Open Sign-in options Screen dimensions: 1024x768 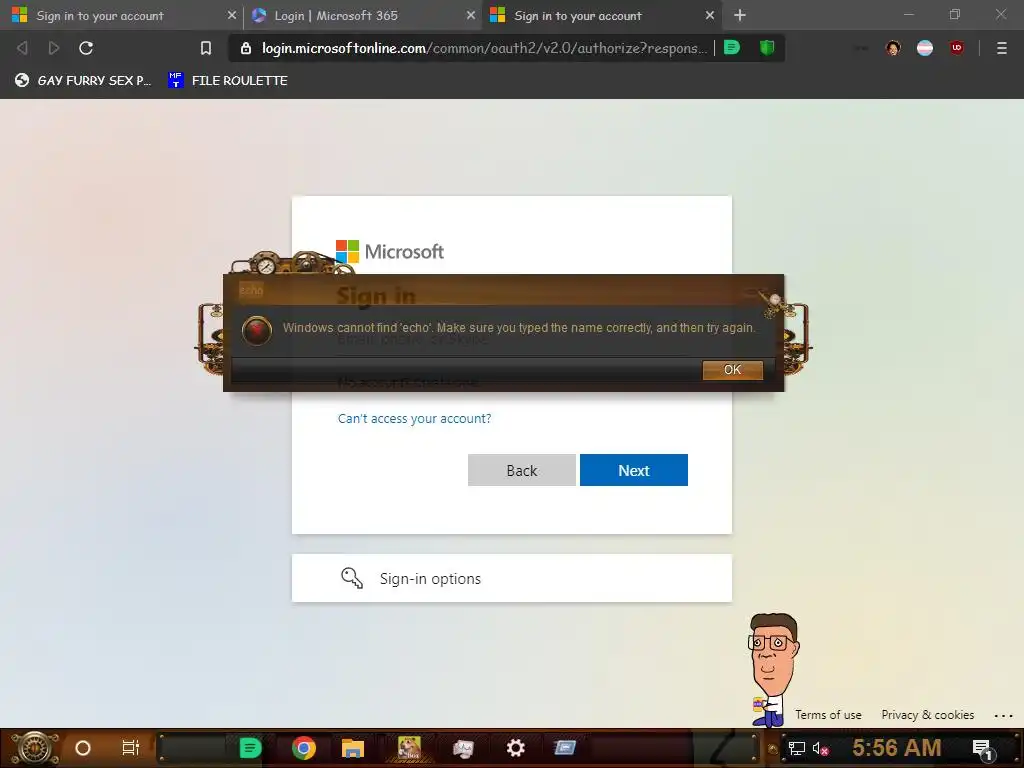coord(511,578)
